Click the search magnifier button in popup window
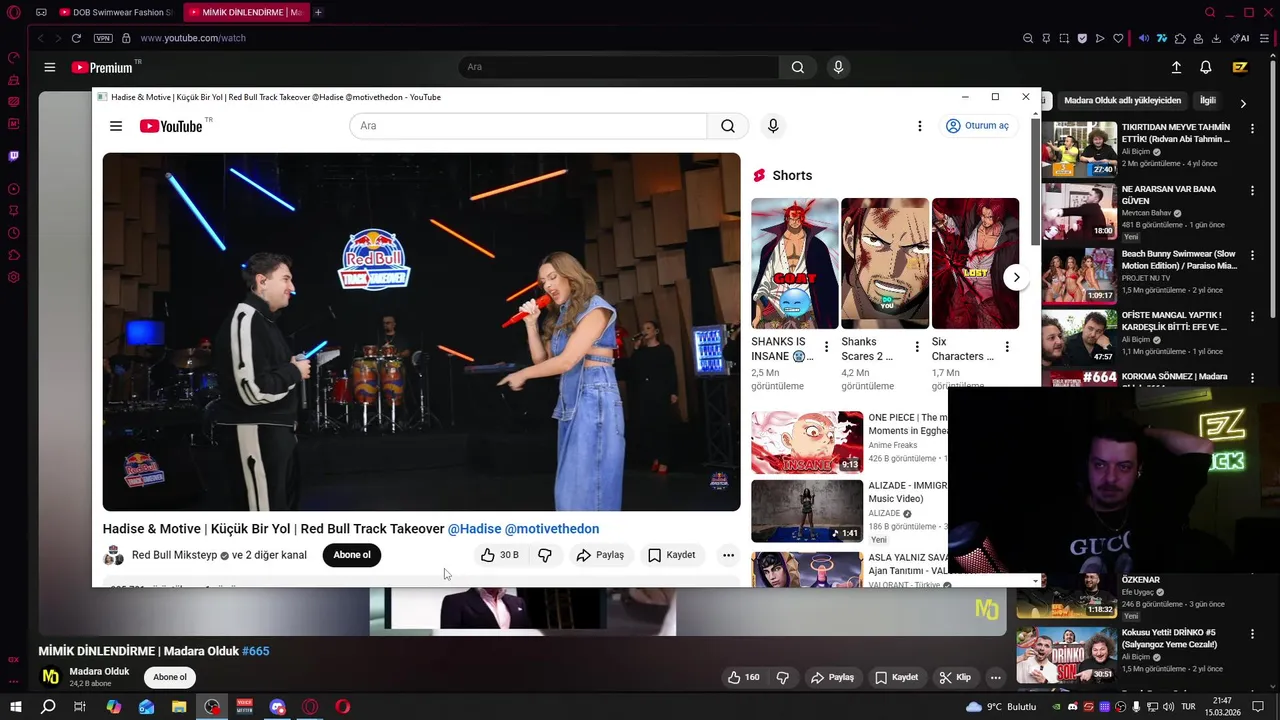Screen dimensions: 1280x720 (728, 126)
